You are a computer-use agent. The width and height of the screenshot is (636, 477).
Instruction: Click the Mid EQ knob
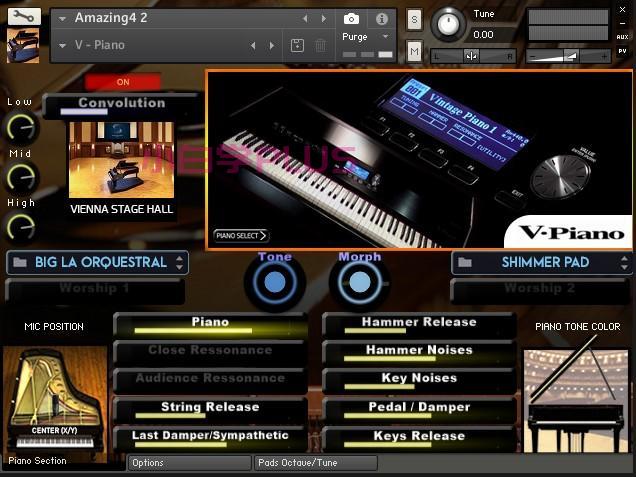[x=21, y=178]
